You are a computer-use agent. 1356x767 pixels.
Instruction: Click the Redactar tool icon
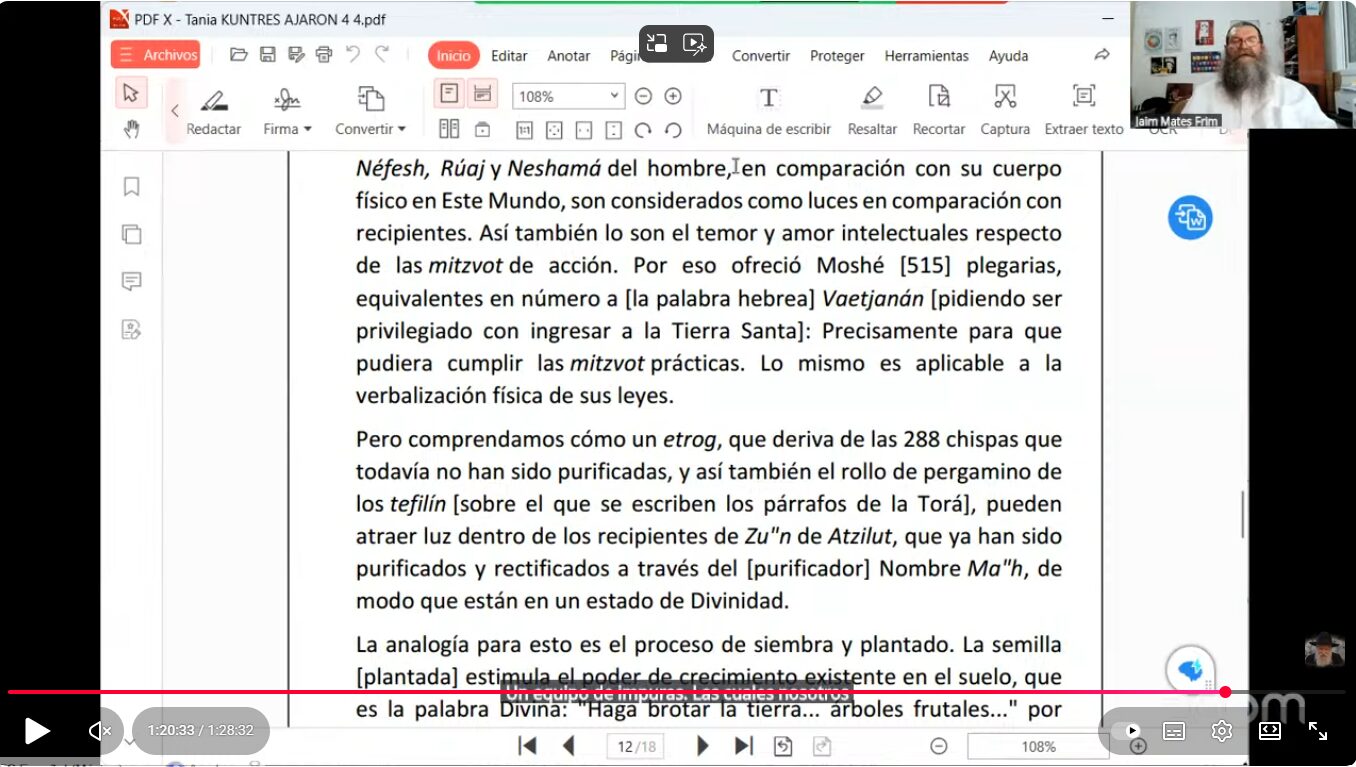tap(213, 100)
